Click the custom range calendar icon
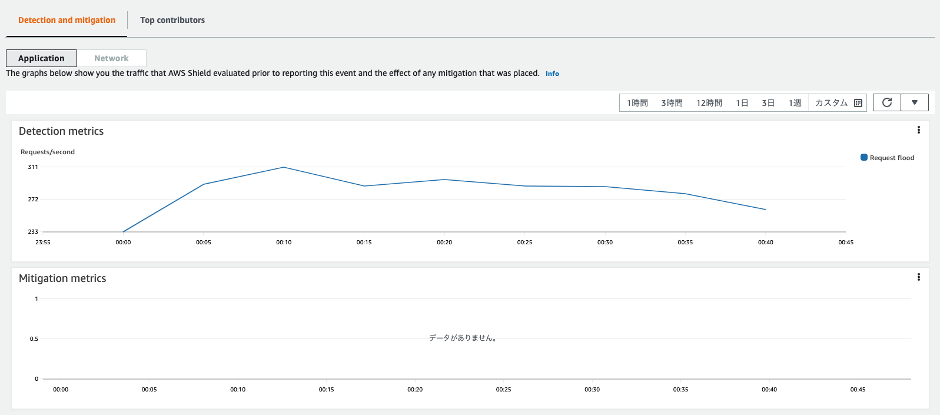 858,103
